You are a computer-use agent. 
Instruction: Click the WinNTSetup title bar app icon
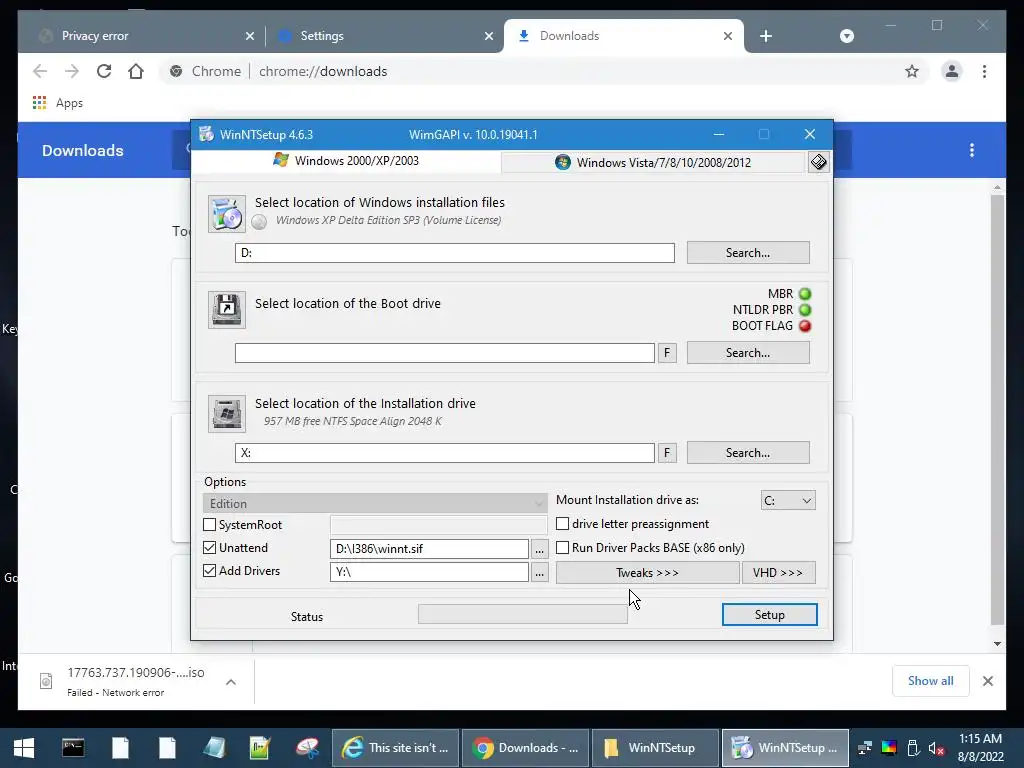206,135
